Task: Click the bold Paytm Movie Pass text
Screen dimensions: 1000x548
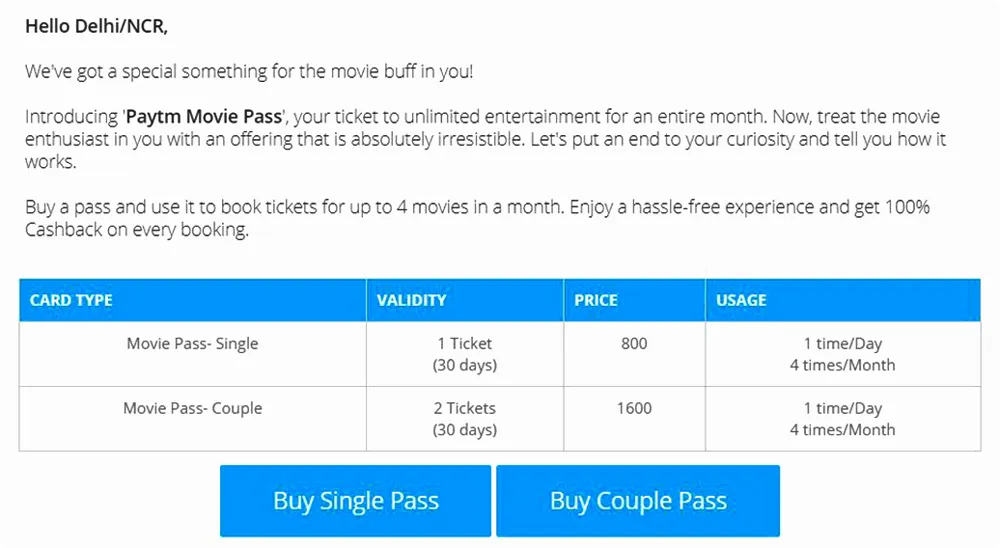Action: (204, 117)
